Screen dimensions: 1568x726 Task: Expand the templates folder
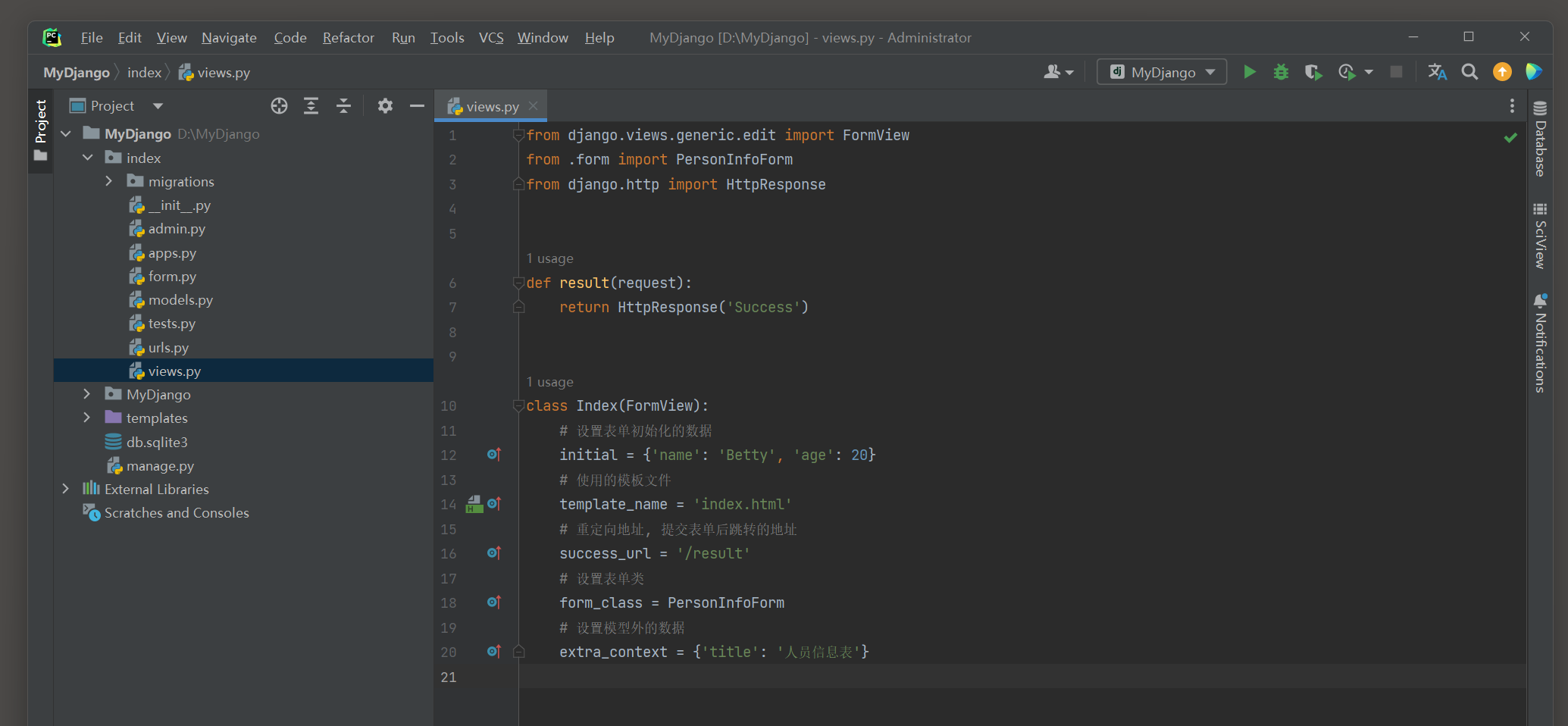pos(87,418)
